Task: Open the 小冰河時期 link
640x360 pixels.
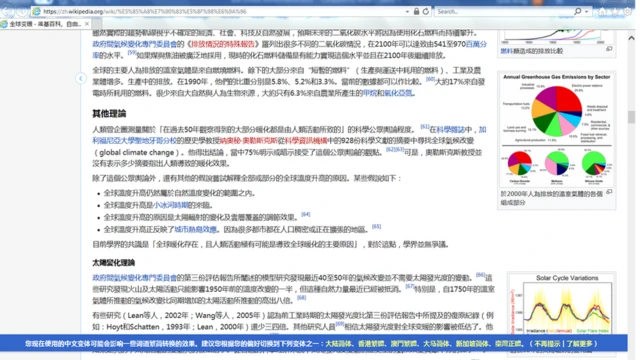Action: click(x=170, y=205)
